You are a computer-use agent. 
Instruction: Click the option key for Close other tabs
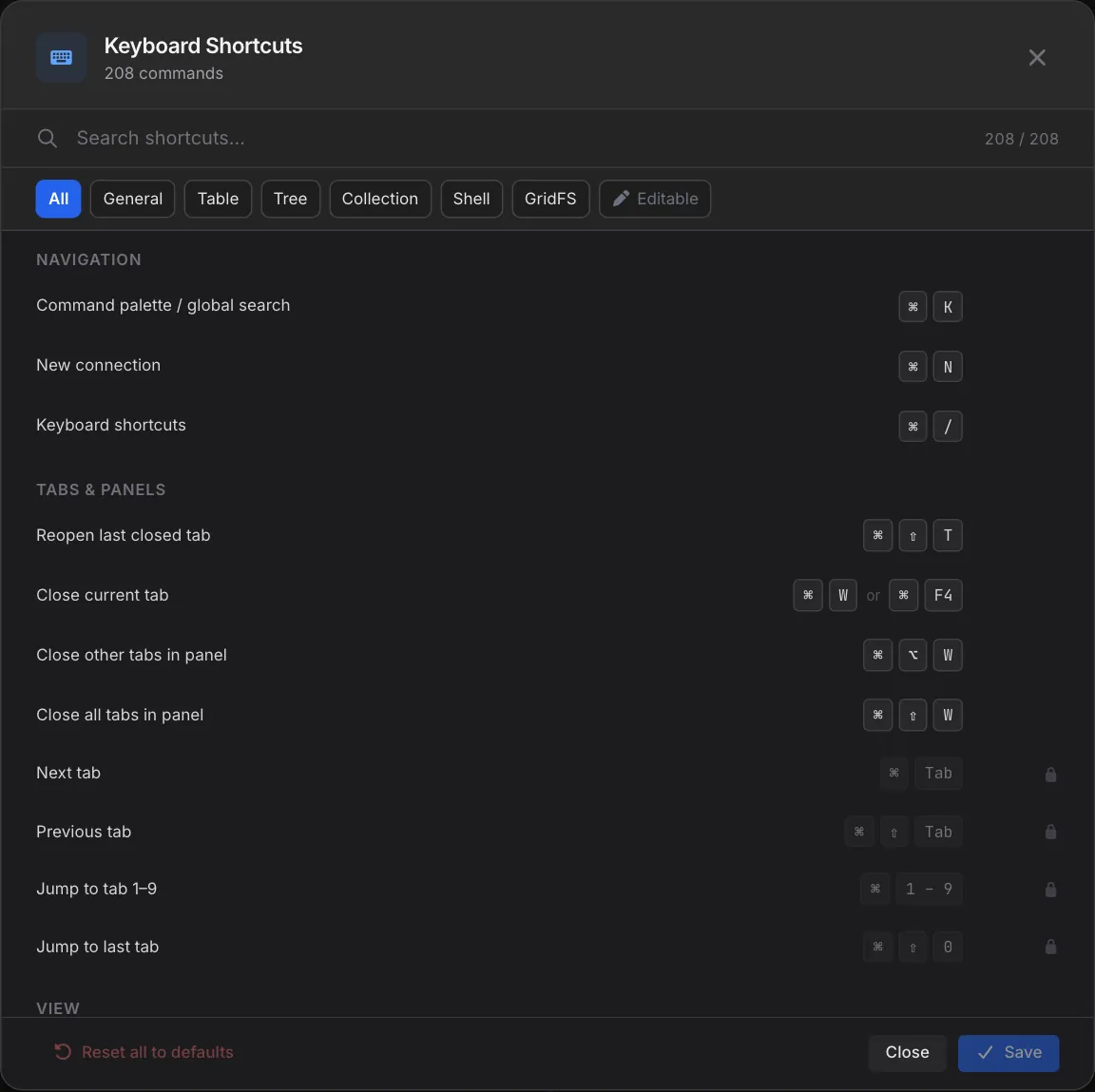912,655
